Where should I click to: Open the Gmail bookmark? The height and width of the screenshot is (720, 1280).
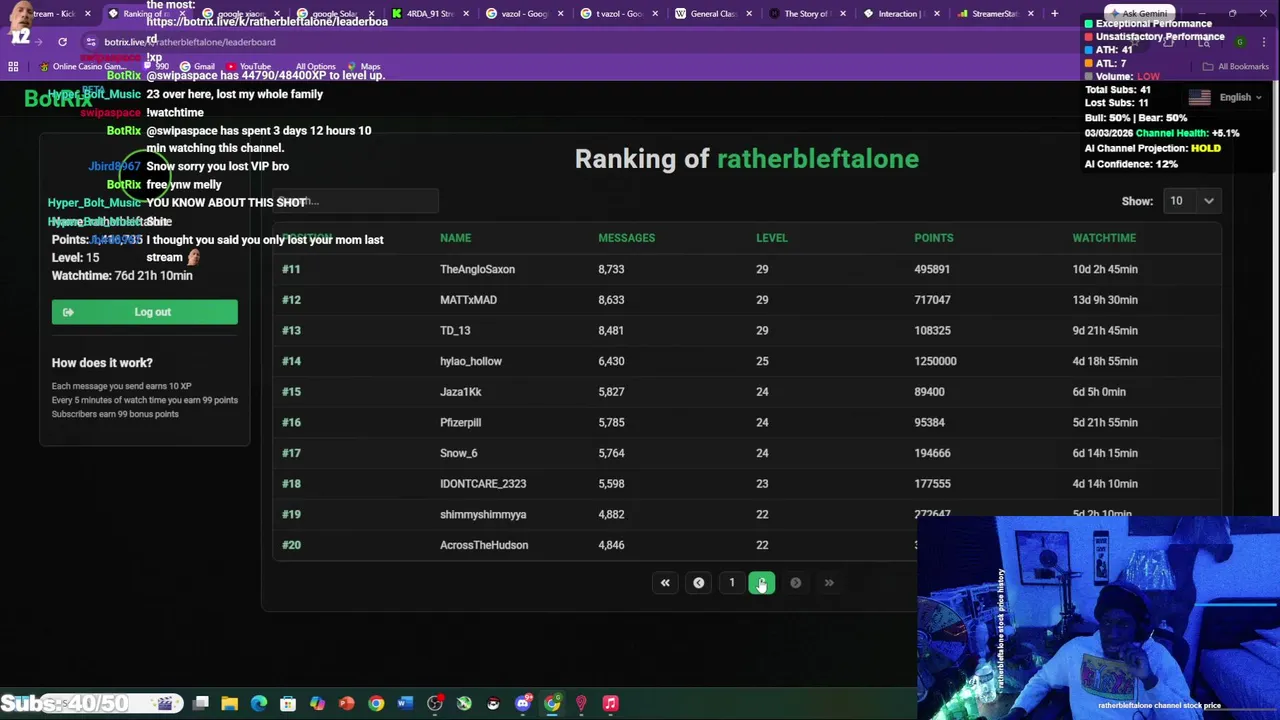(x=197, y=67)
